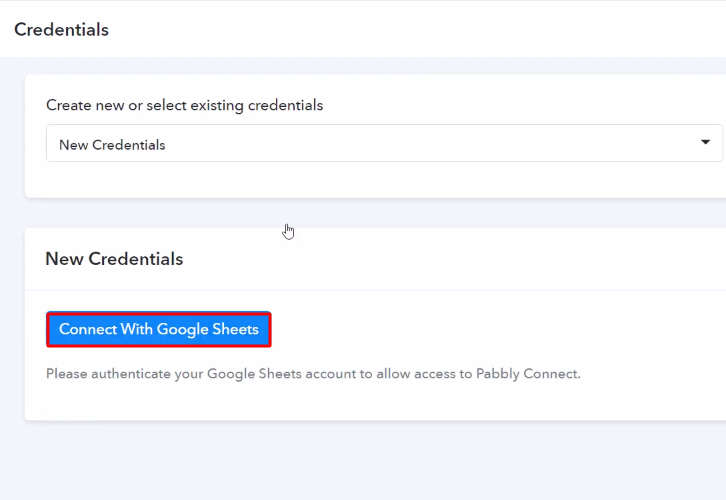Viewport: 726px width, 500px height.
Task: Click the 'Please authenticate your Google Sheets' note
Action: click(313, 374)
